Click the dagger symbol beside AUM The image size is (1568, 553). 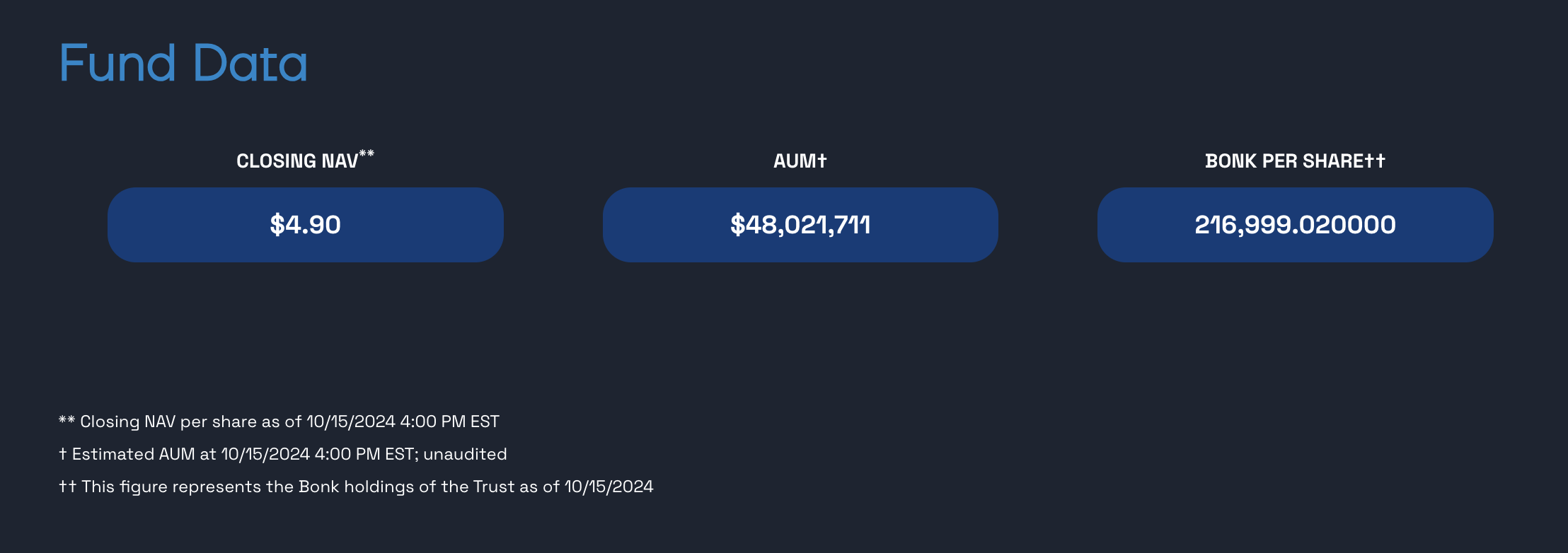click(x=822, y=161)
